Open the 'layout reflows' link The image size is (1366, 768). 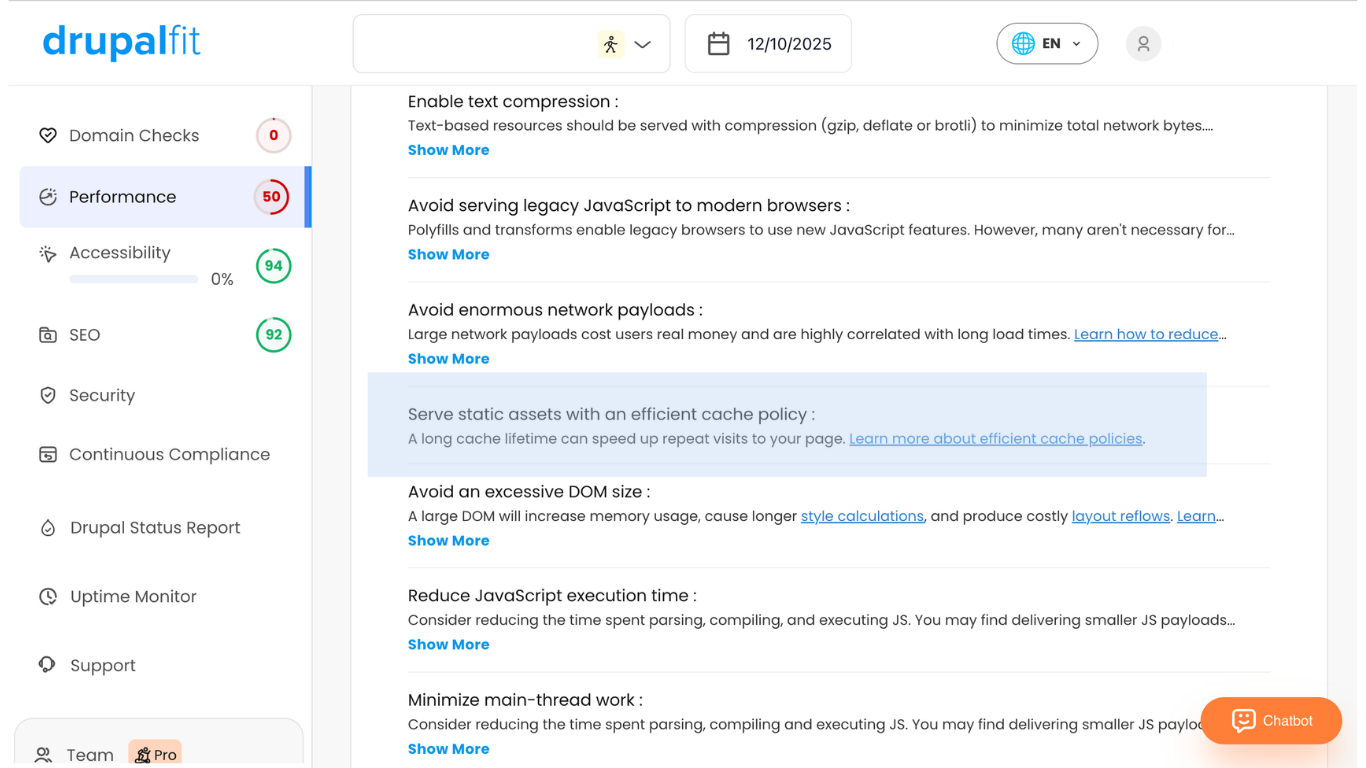1120,516
